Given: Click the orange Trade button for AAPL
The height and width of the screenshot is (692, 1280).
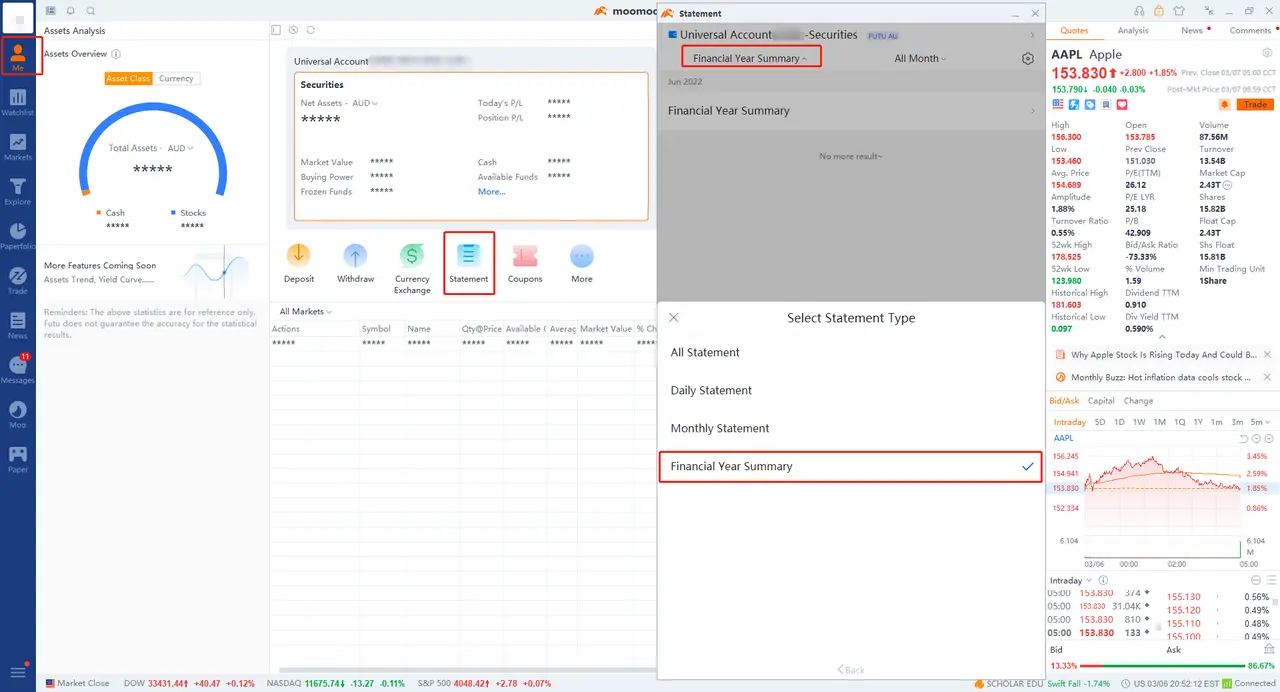Looking at the screenshot, I should coord(1255,104).
